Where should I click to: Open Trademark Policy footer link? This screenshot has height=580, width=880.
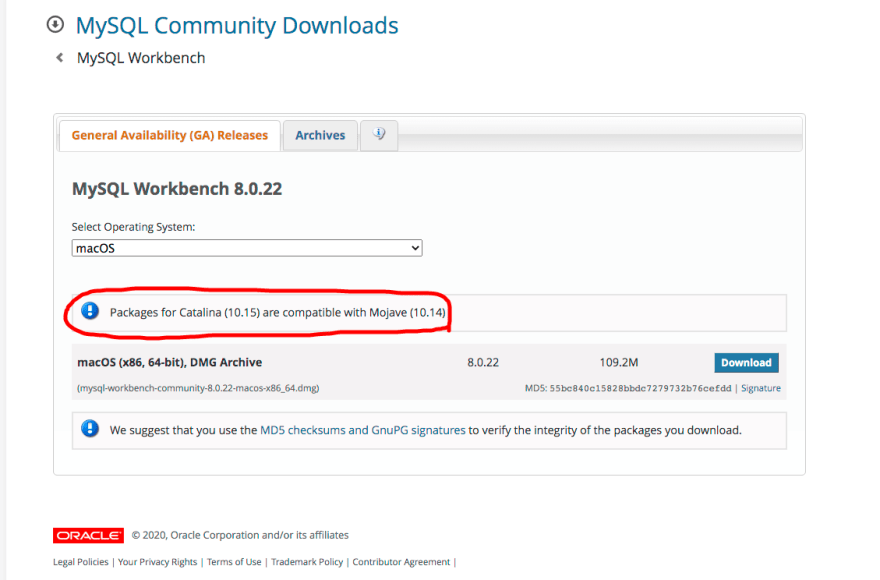[x=307, y=561]
